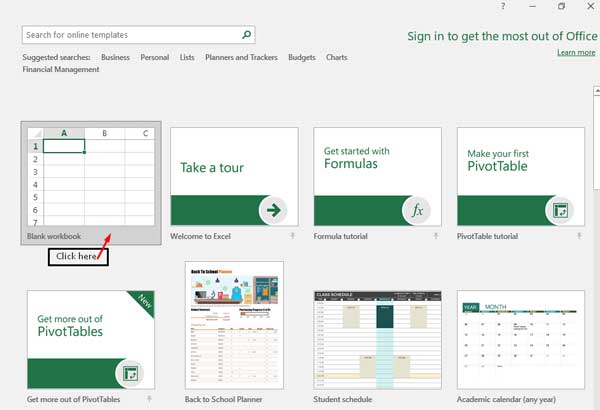Restore down the Excel window

click(x=561, y=6)
